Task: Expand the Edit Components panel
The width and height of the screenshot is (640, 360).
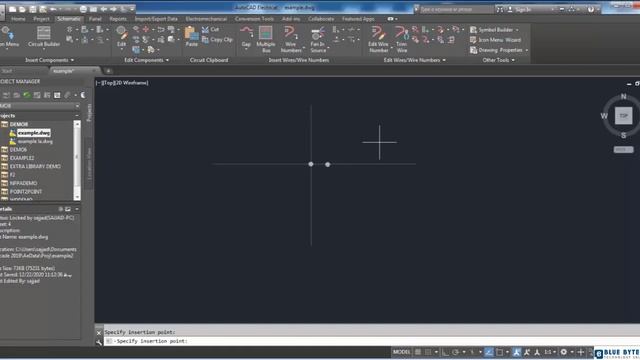Action: pyautogui.click(x=147, y=60)
